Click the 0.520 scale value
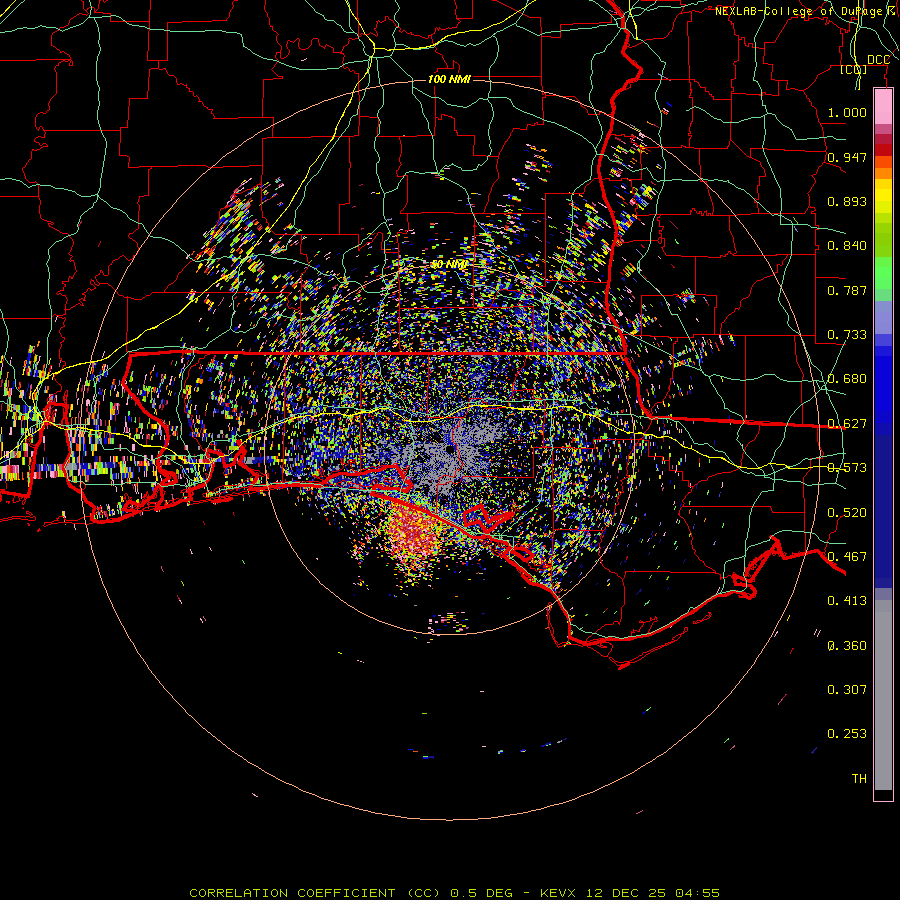The width and height of the screenshot is (900, 900). [x=847, y=513]
